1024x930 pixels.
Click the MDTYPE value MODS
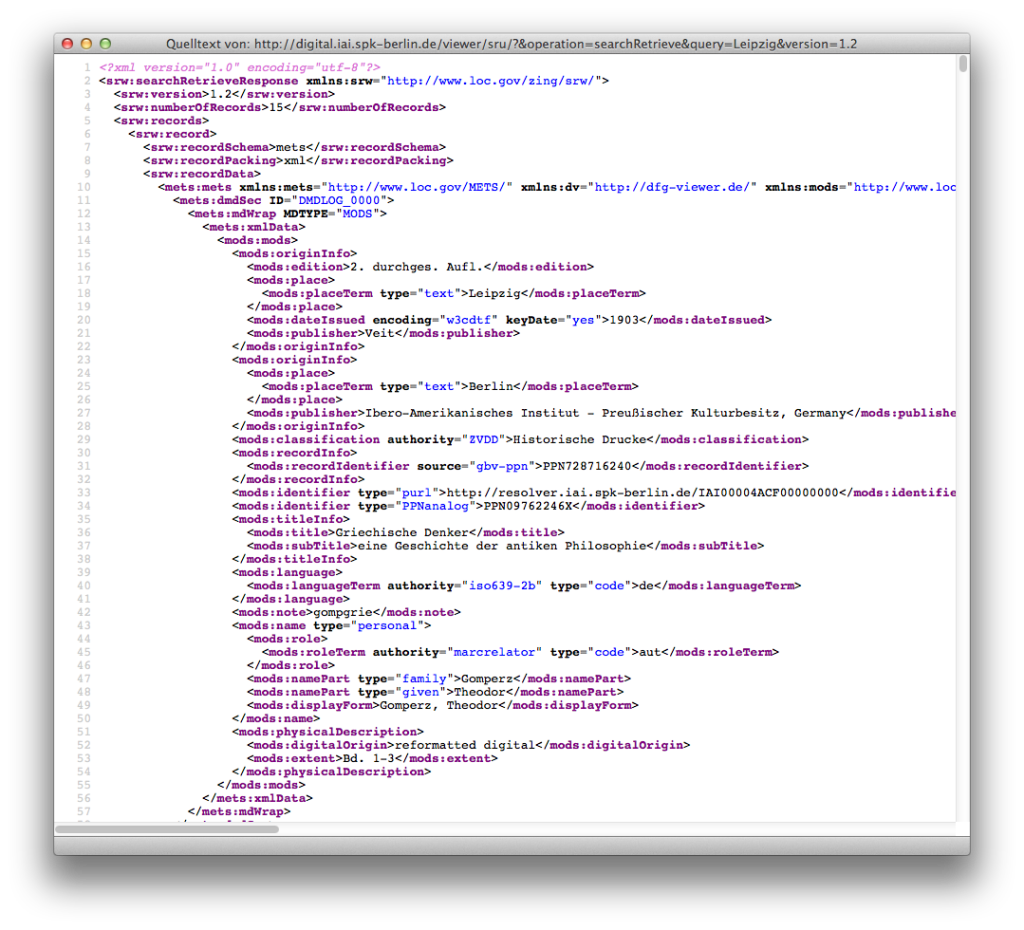tap(357, 214)
